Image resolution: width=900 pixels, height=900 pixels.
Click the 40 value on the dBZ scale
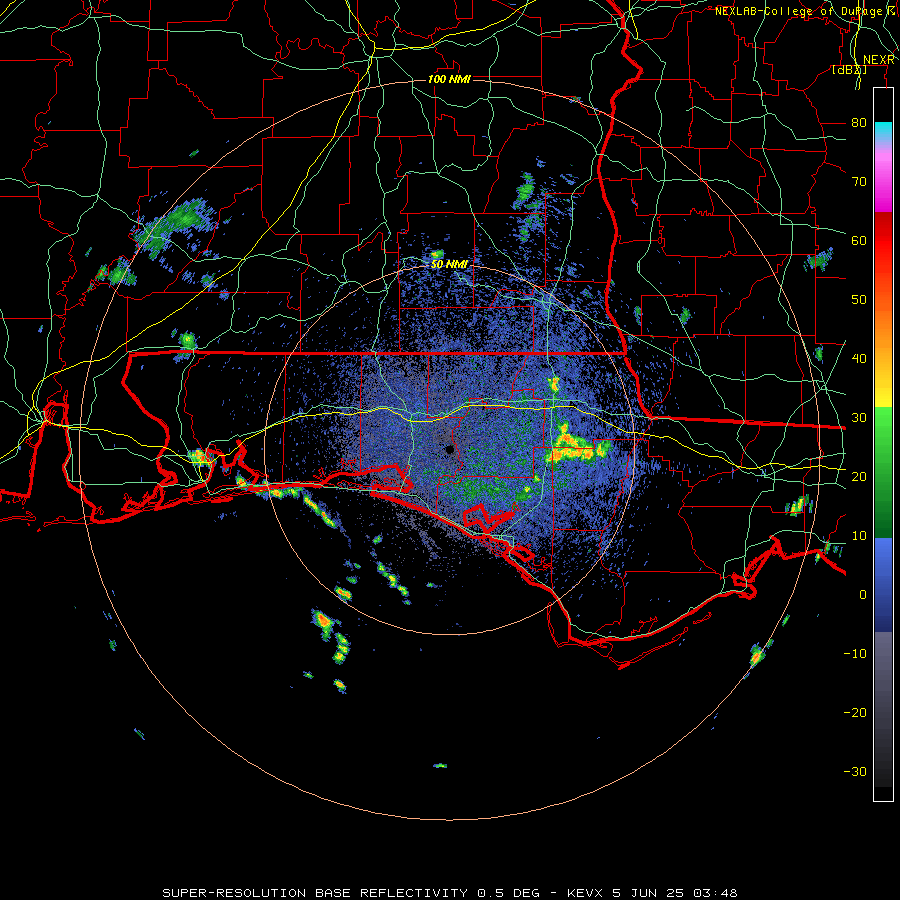859,358
